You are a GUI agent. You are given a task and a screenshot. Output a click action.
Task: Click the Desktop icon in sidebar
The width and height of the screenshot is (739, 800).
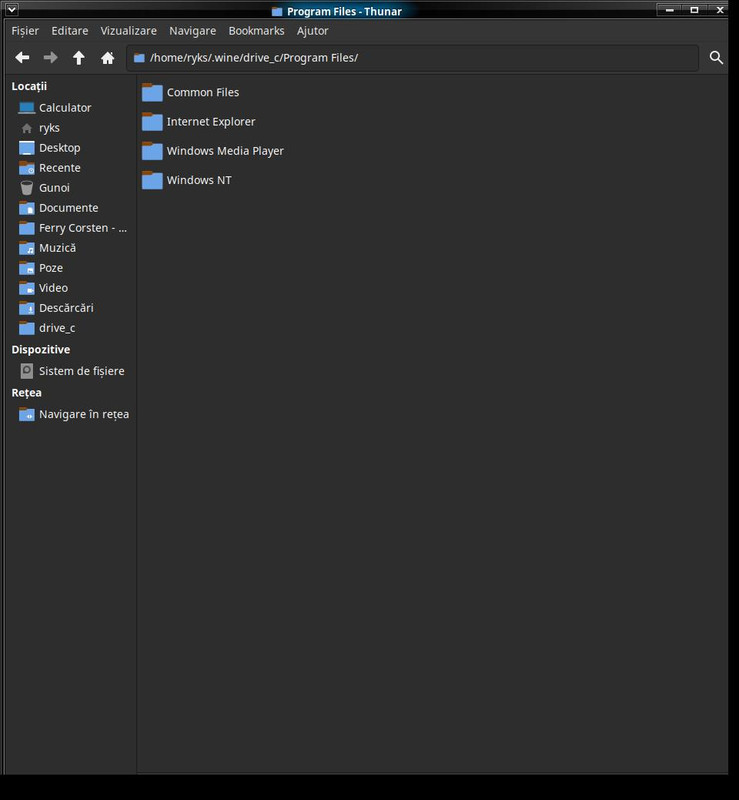[27, 148]
